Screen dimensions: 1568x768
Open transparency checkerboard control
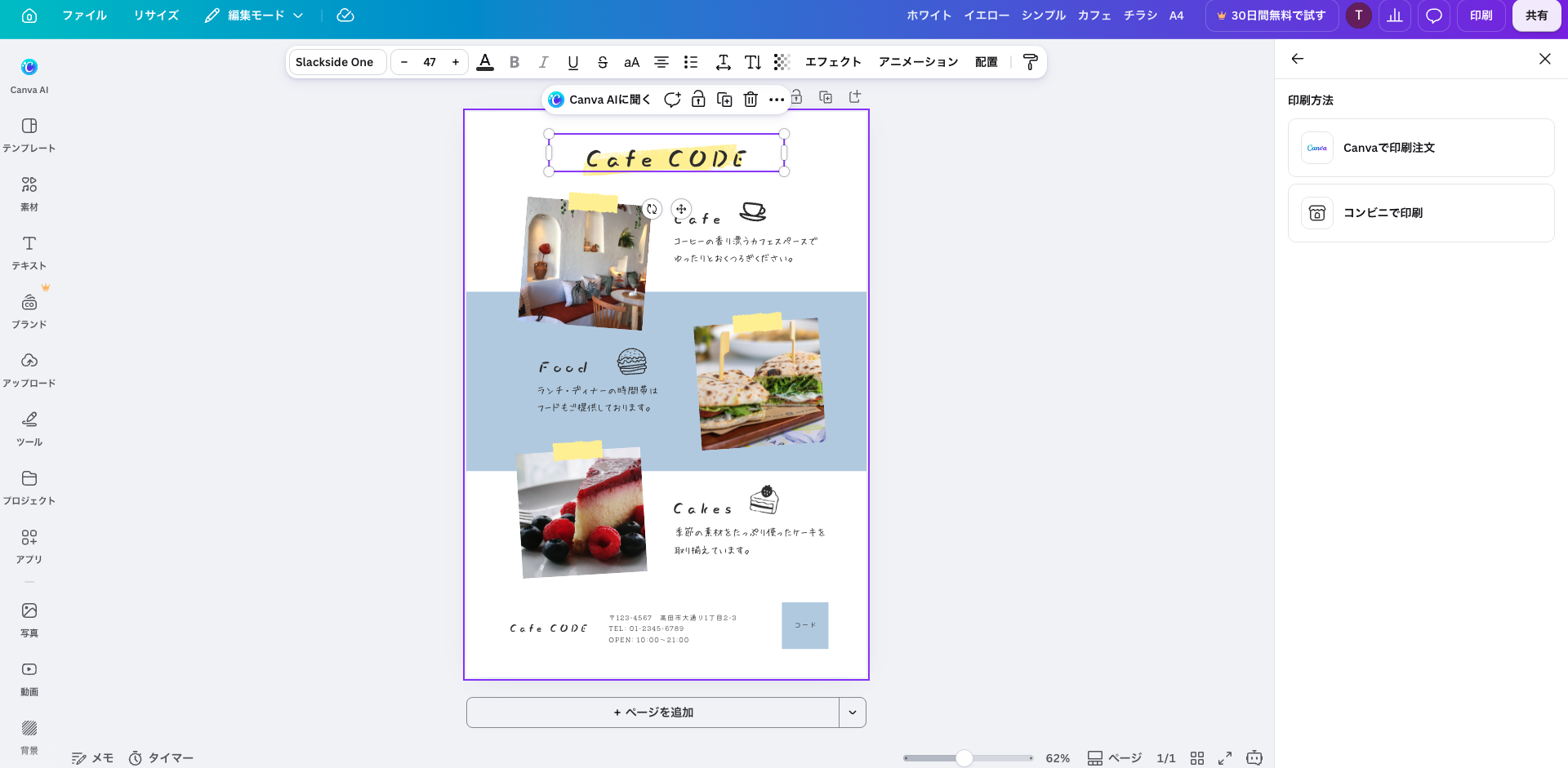pyautogui.click(x=782, y=62)
